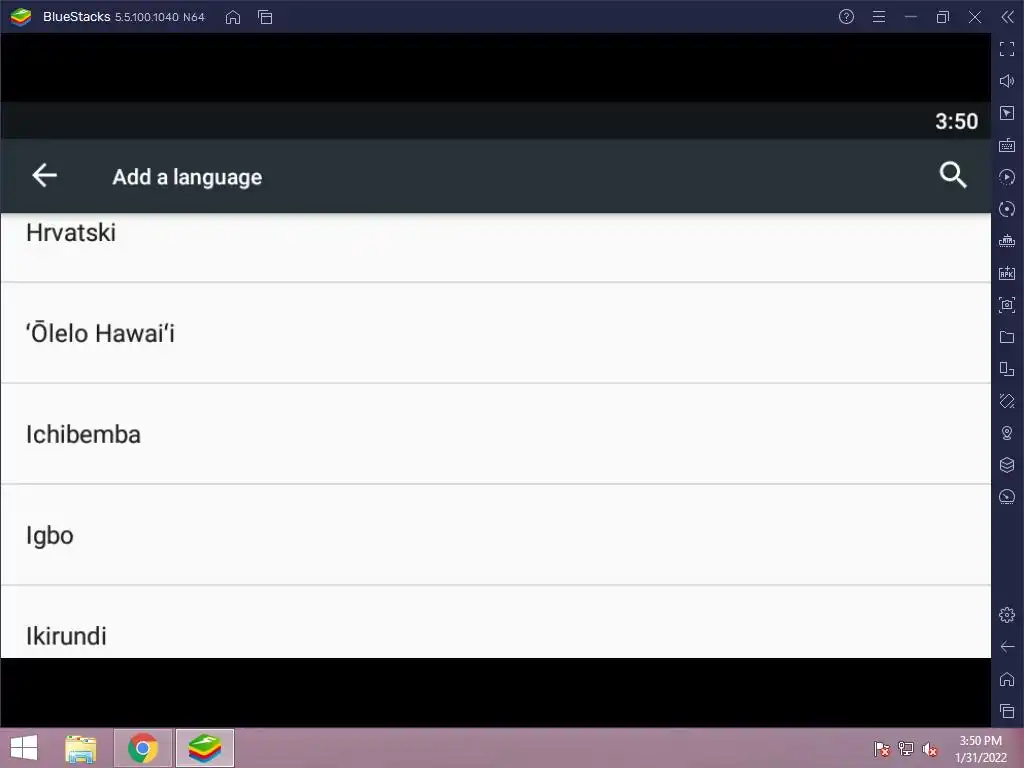The image size is (1024, 768).
Task: Go back from Add a language screen
Action: click(x=44, y=175)
